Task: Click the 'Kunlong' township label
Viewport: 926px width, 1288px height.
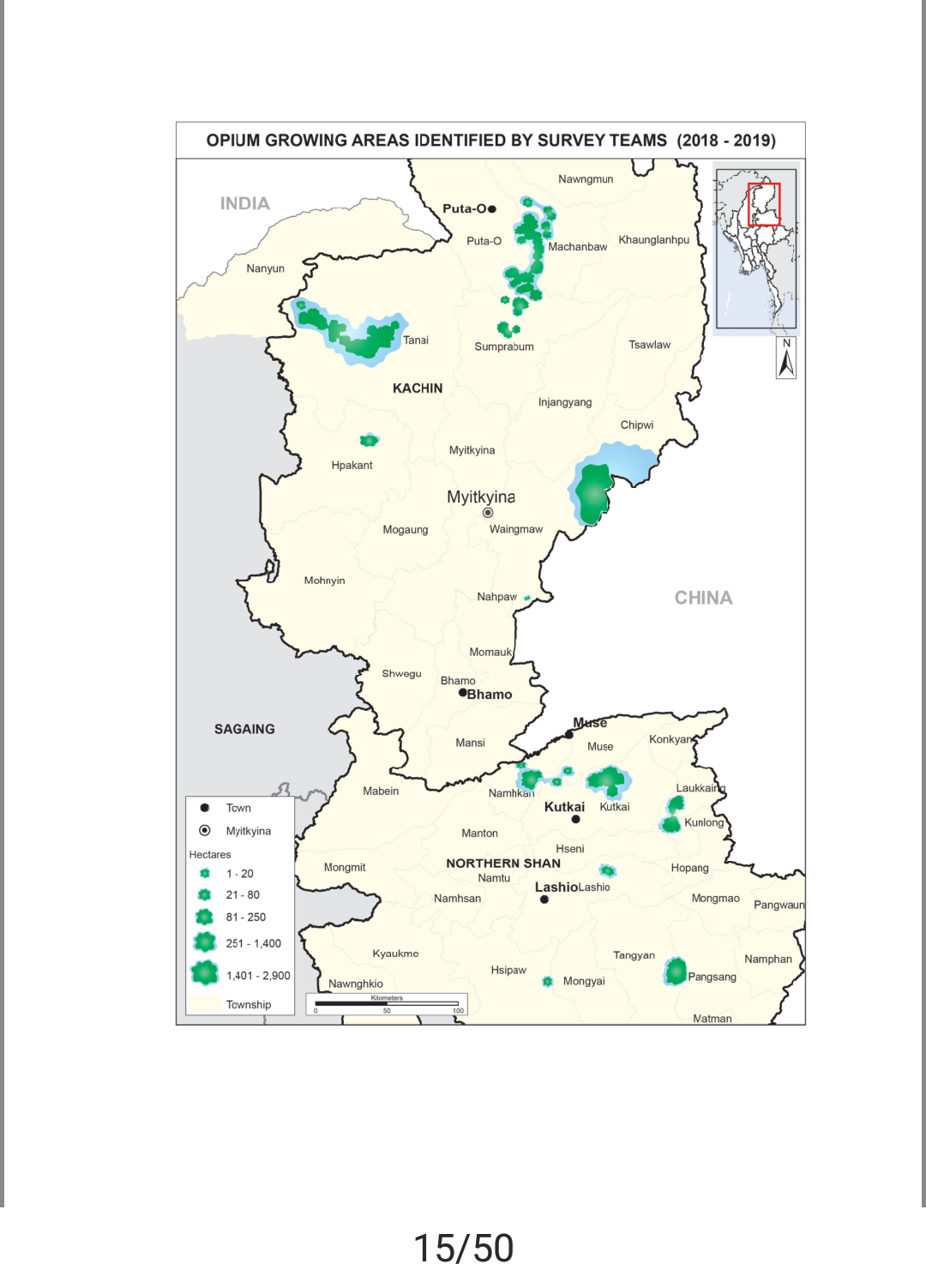Action: [x=704, y=823]
